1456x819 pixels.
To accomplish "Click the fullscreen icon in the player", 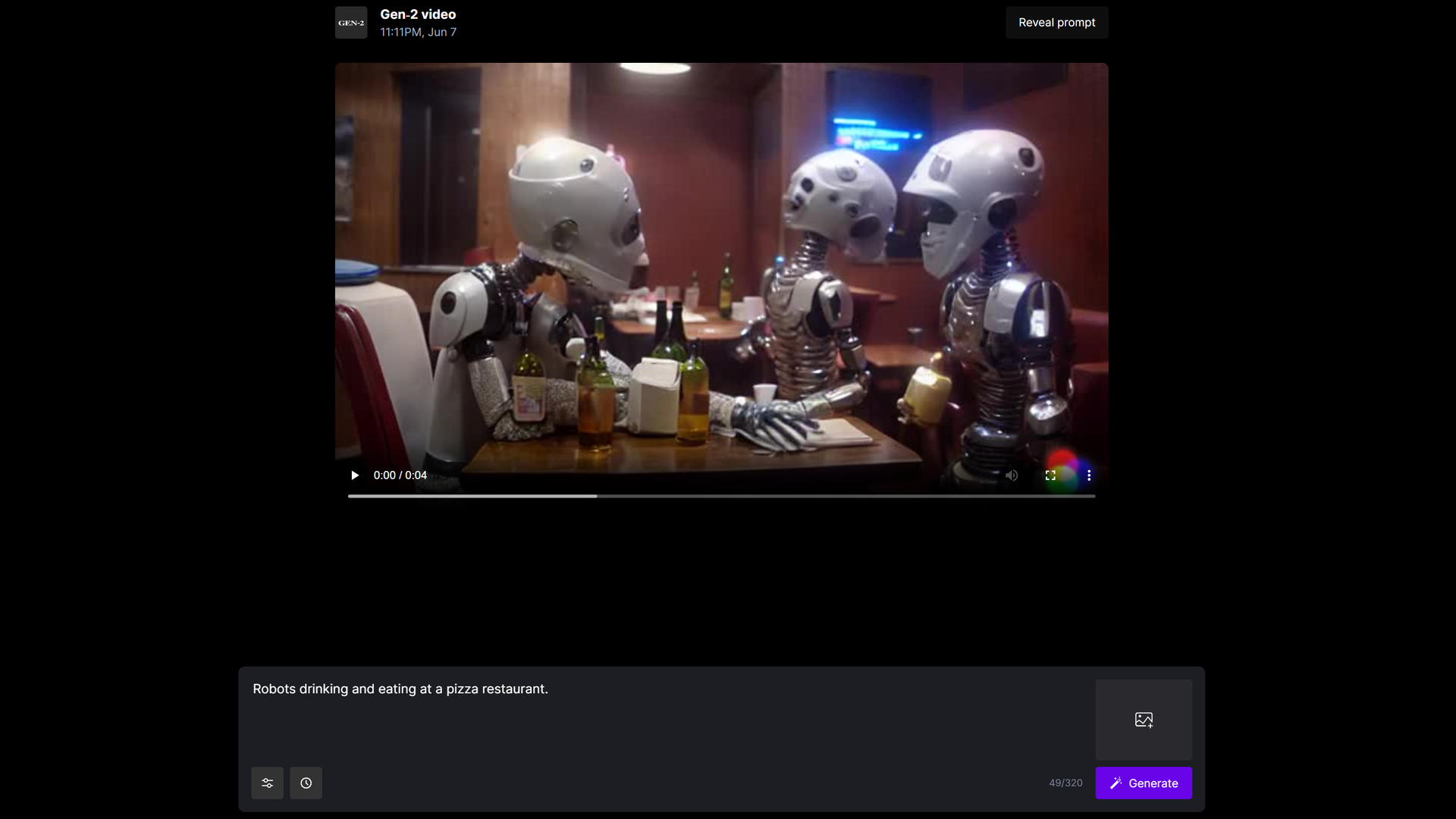I will click(x=1050, y=475).
